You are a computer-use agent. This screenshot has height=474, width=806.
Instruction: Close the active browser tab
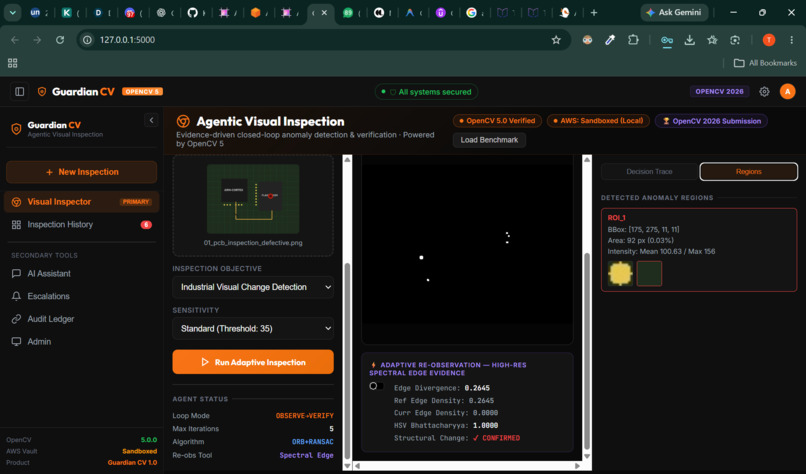[x=324, y=13]
